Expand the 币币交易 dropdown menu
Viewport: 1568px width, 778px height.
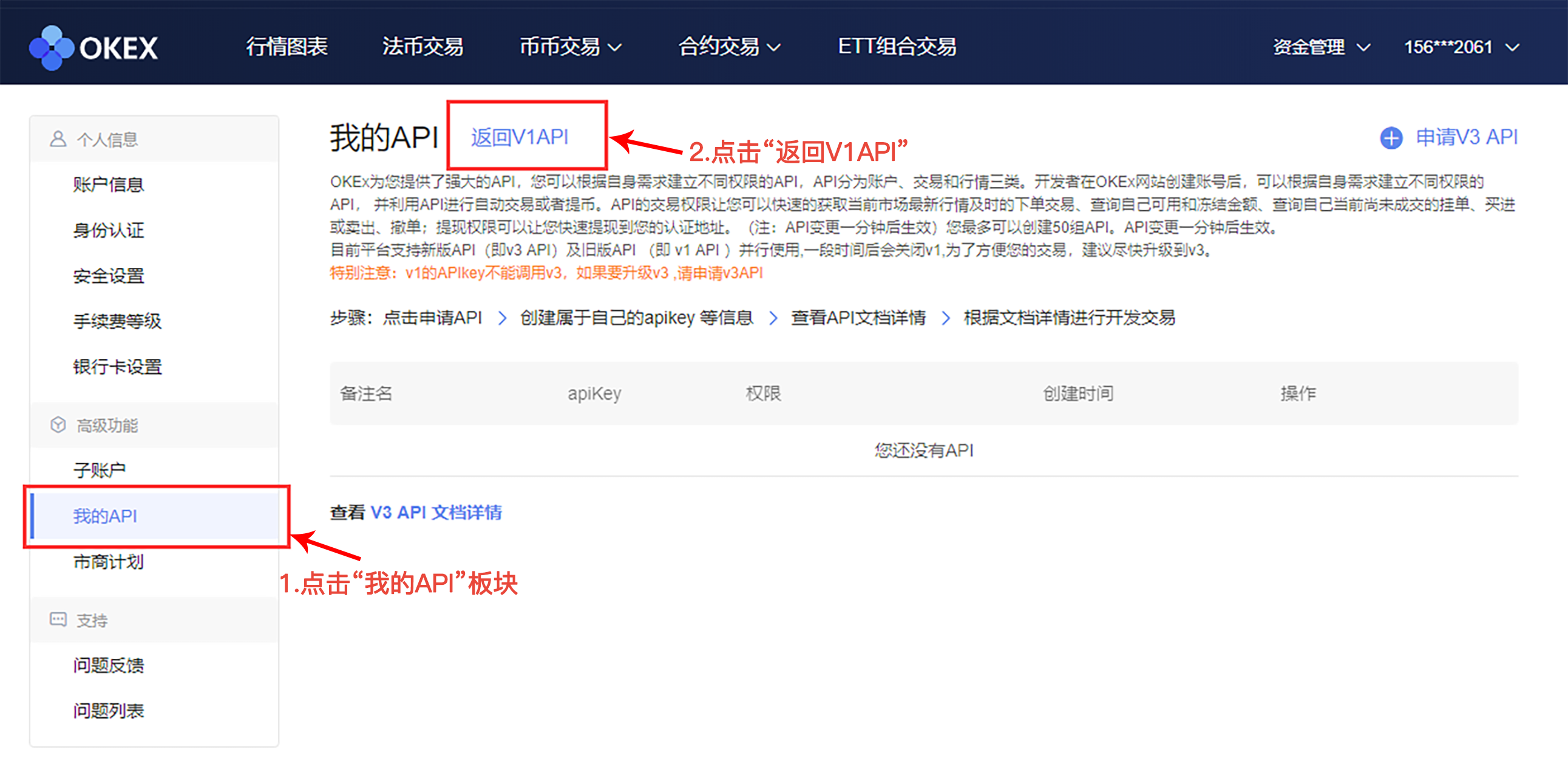pyautogui.click(x=571, y=46)
